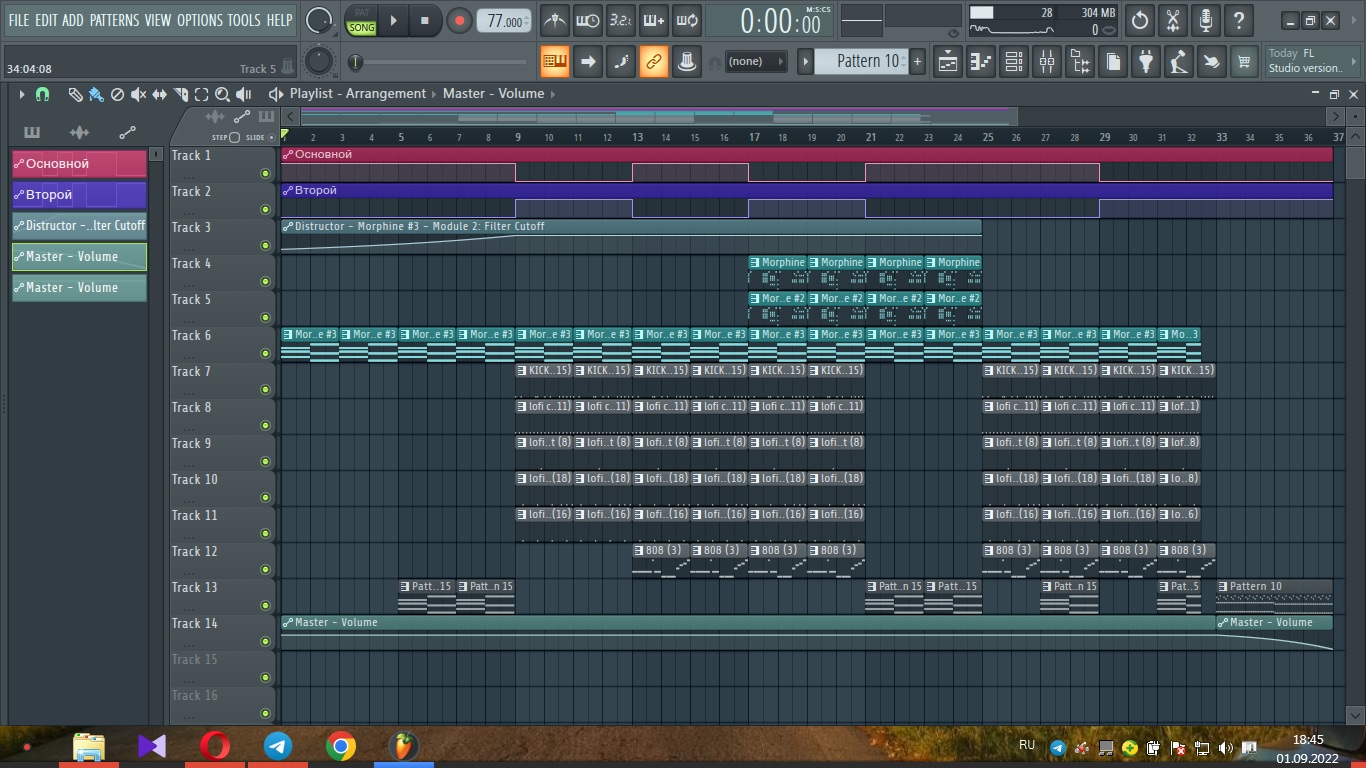The image size is (1366, 768).
Task: Open the Playlist view button
Action: (947, 61)
